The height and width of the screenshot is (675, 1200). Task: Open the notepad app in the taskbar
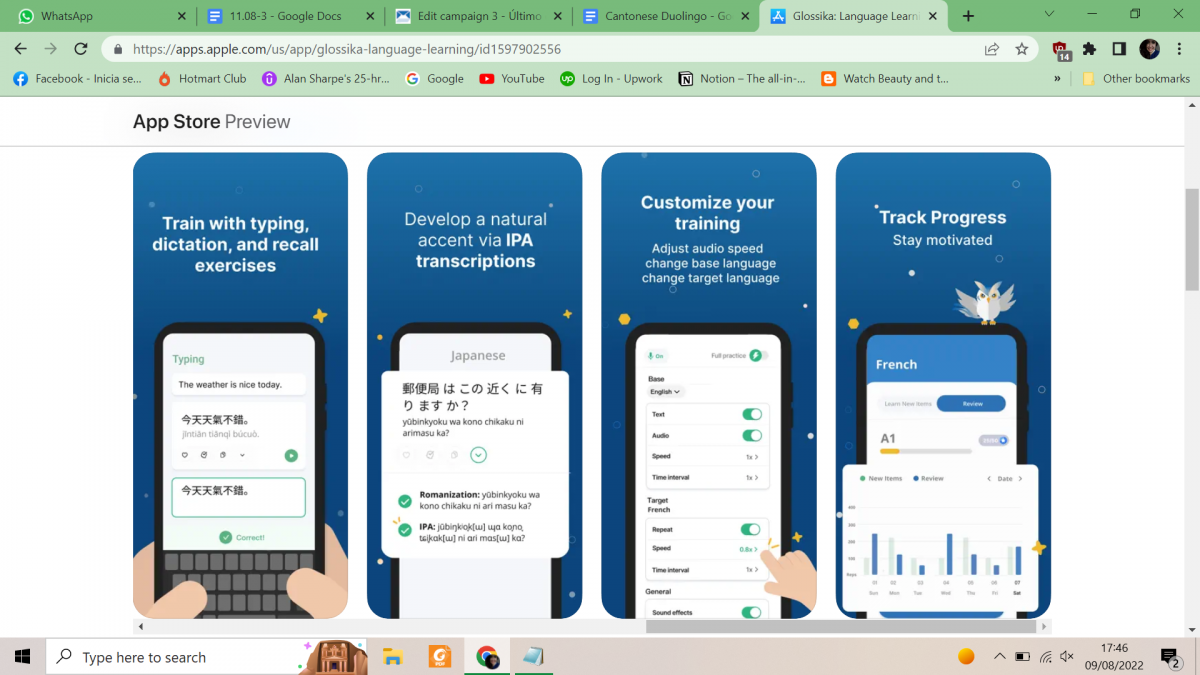tap(533, 657)
